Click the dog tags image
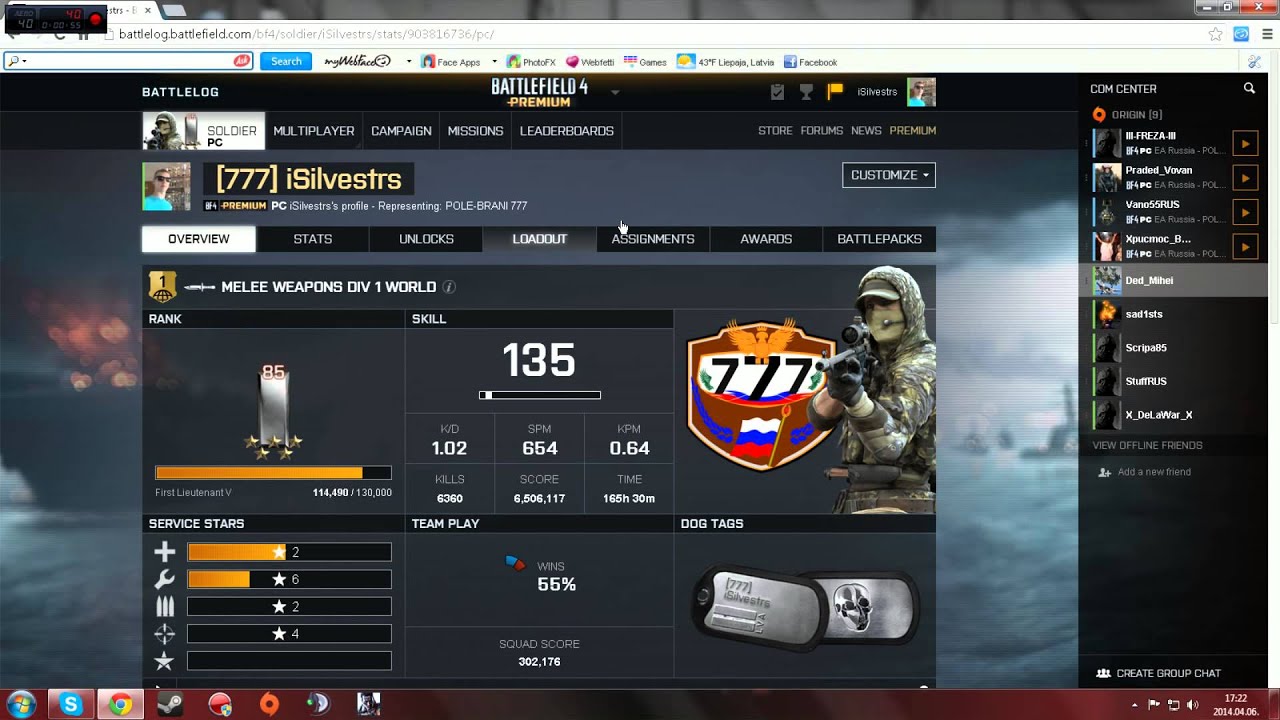 point(805,606)
